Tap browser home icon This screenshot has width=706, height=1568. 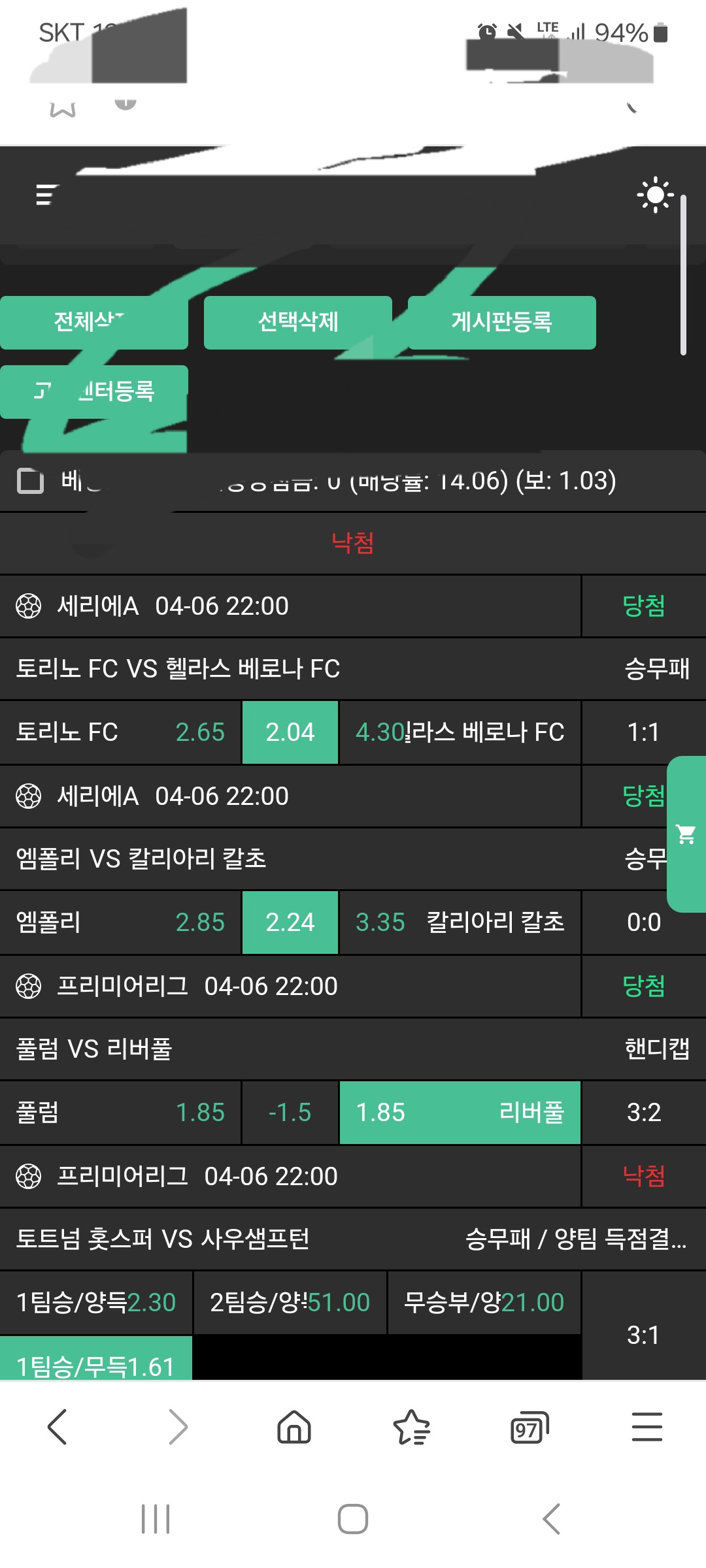click(x=294, y=1426)
